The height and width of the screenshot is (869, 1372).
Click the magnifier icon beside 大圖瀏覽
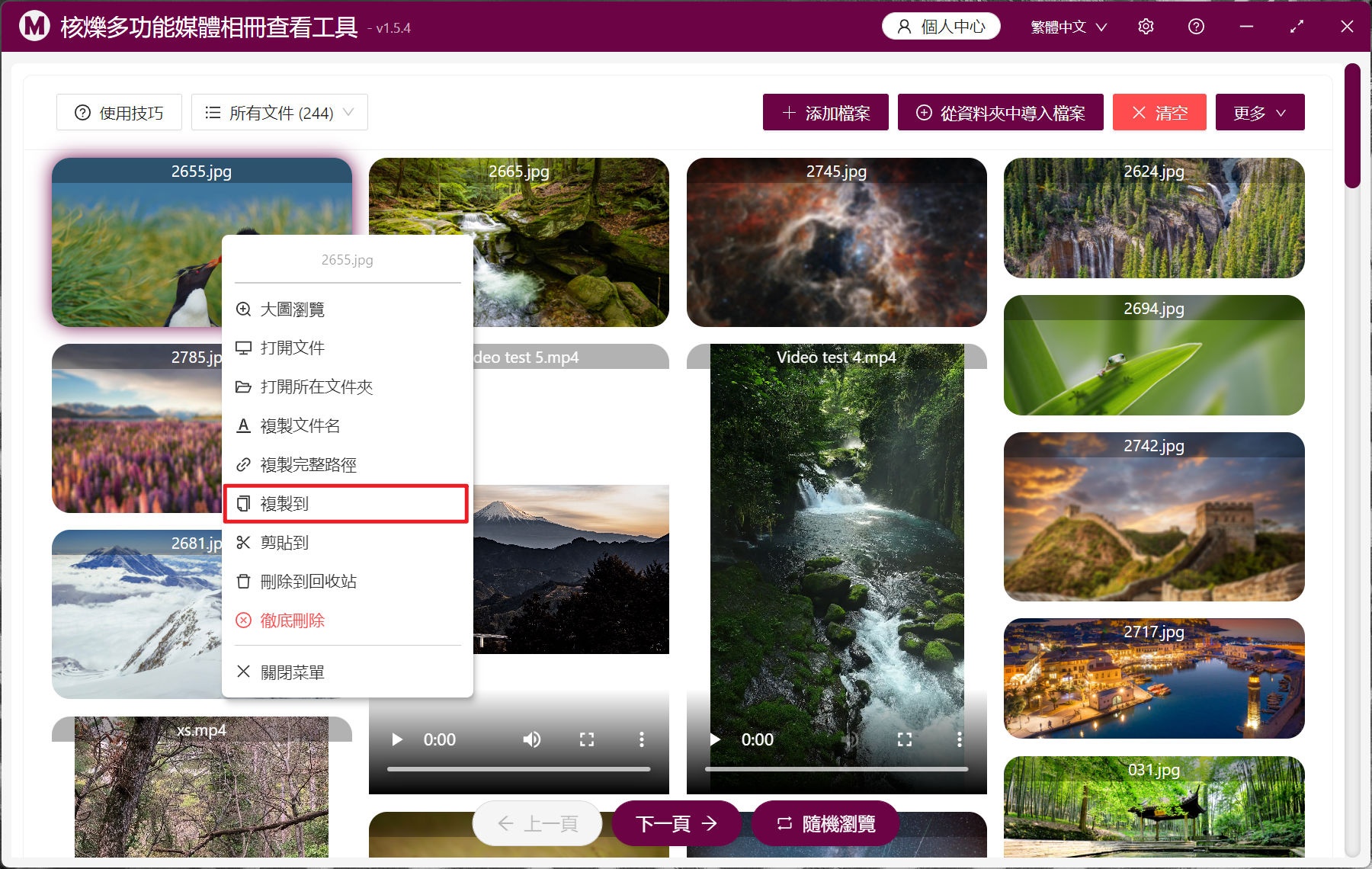pos(243,309)
